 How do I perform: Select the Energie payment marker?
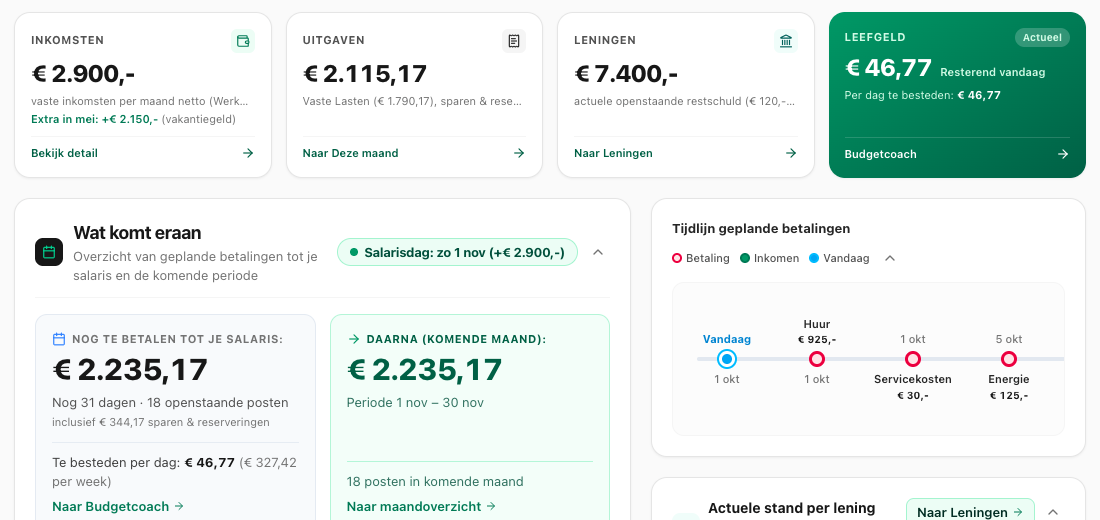coord(1009,359)
